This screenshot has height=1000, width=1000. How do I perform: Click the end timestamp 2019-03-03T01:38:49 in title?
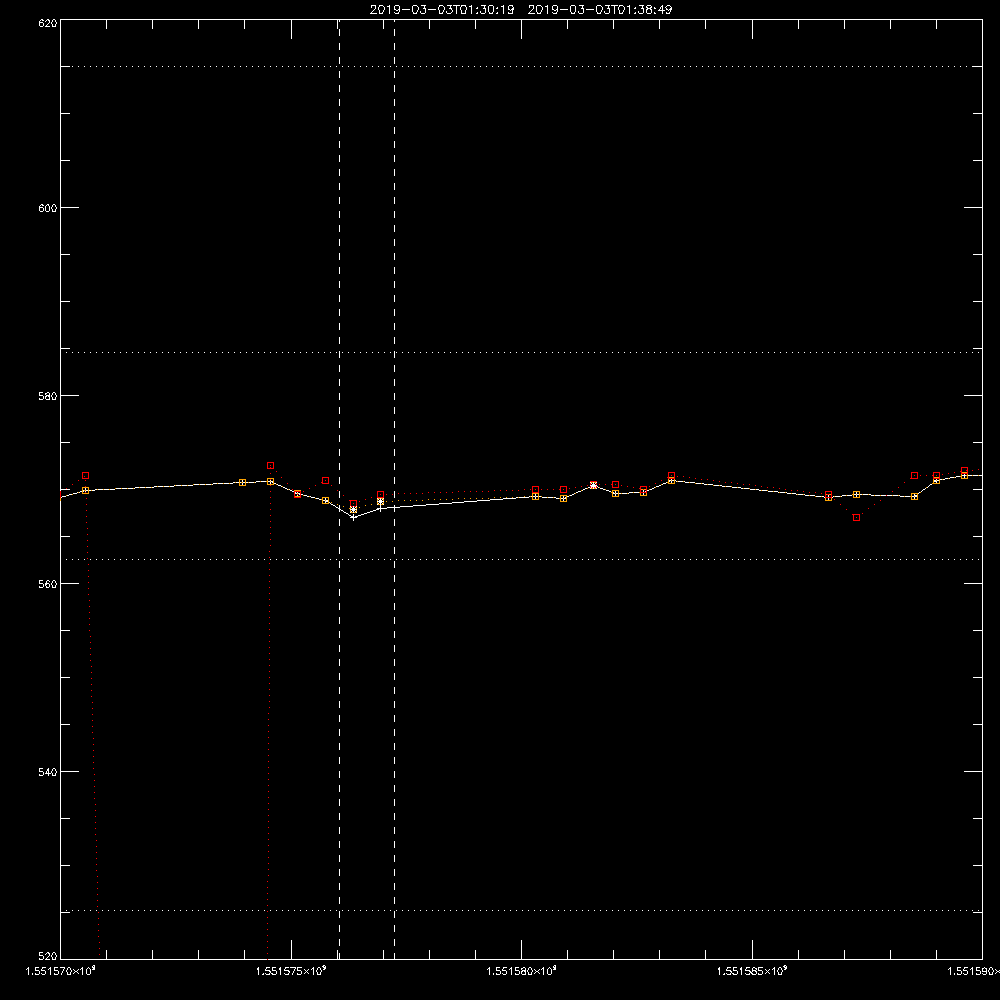599,10
